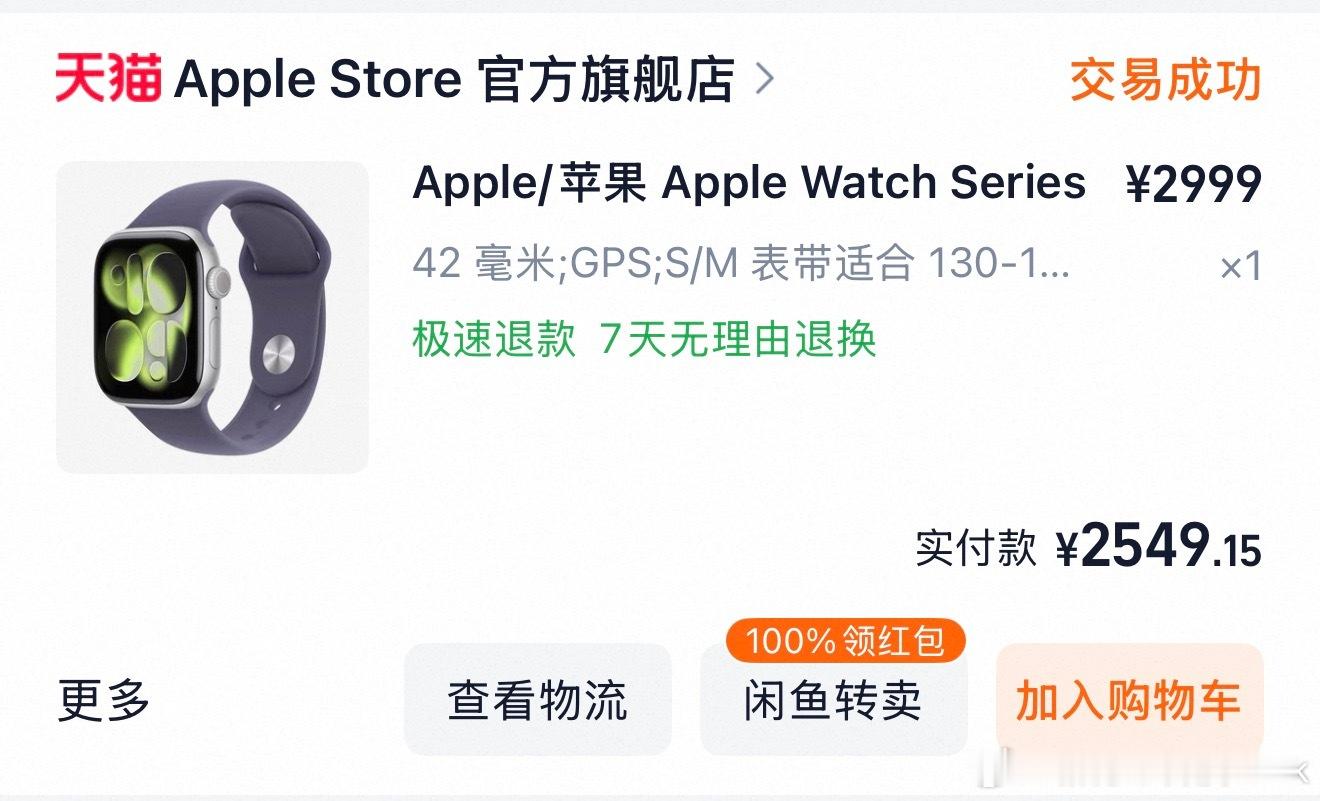Screen dimensions: 1320x801
Task: Check the ¥2999 listed price
Action: (x=1194, y=184)
